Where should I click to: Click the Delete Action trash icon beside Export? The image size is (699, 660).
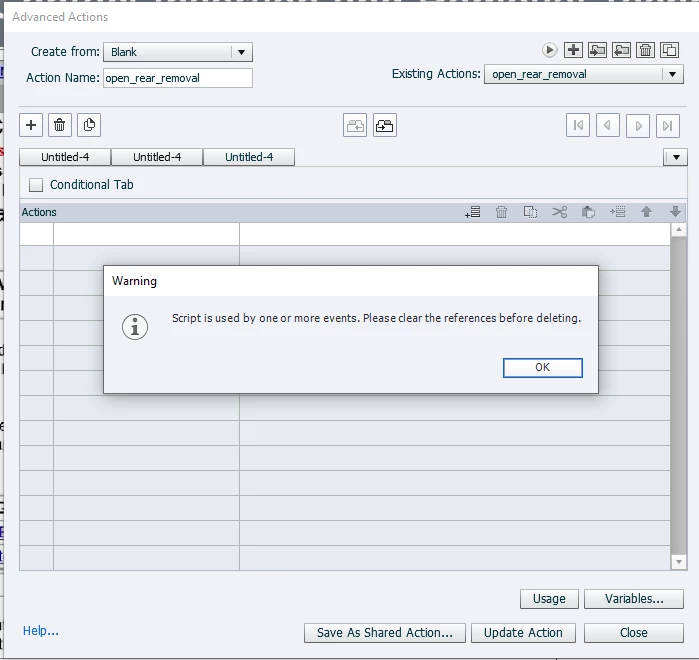646,50
